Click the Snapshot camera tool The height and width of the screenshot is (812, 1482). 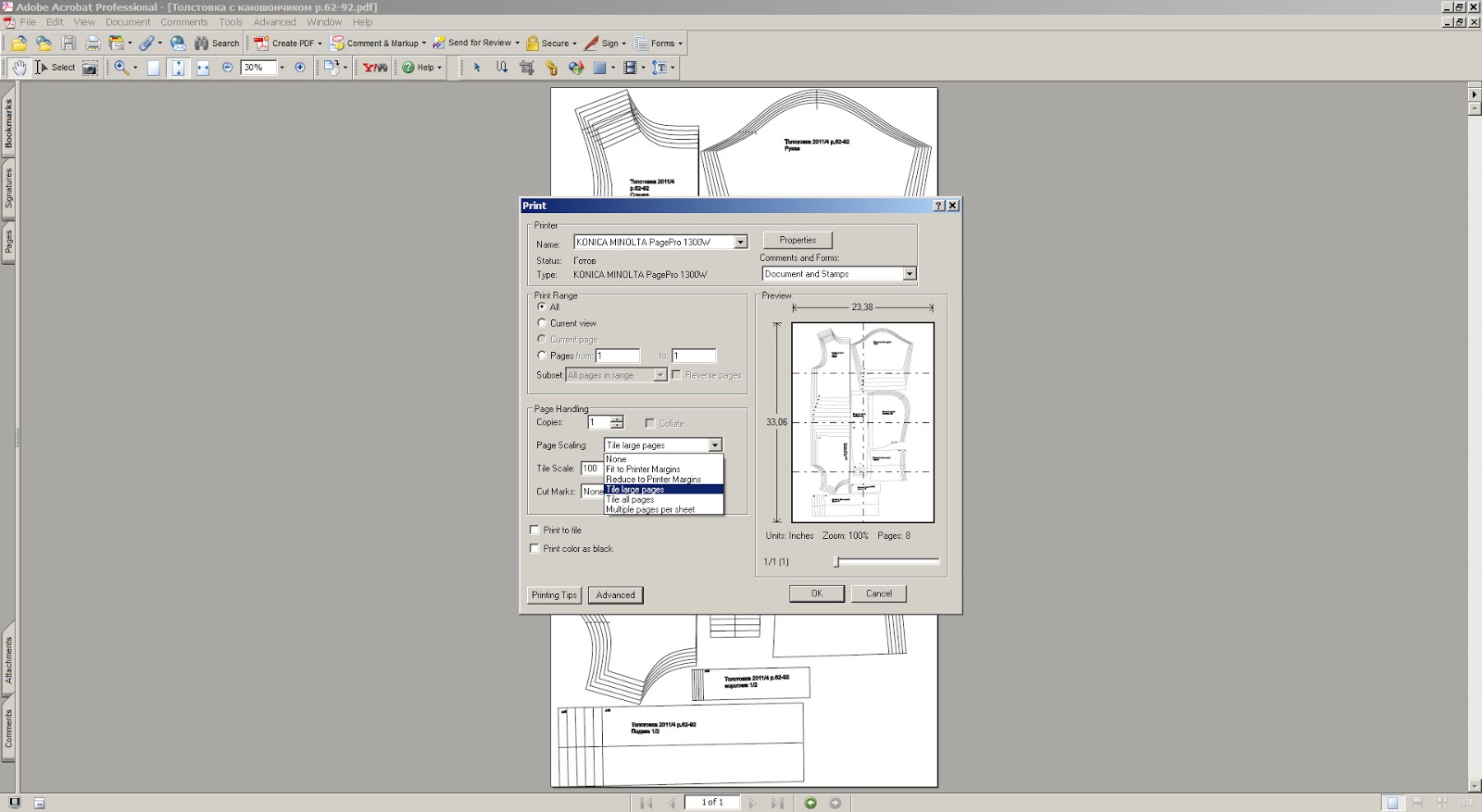point(90,68)
